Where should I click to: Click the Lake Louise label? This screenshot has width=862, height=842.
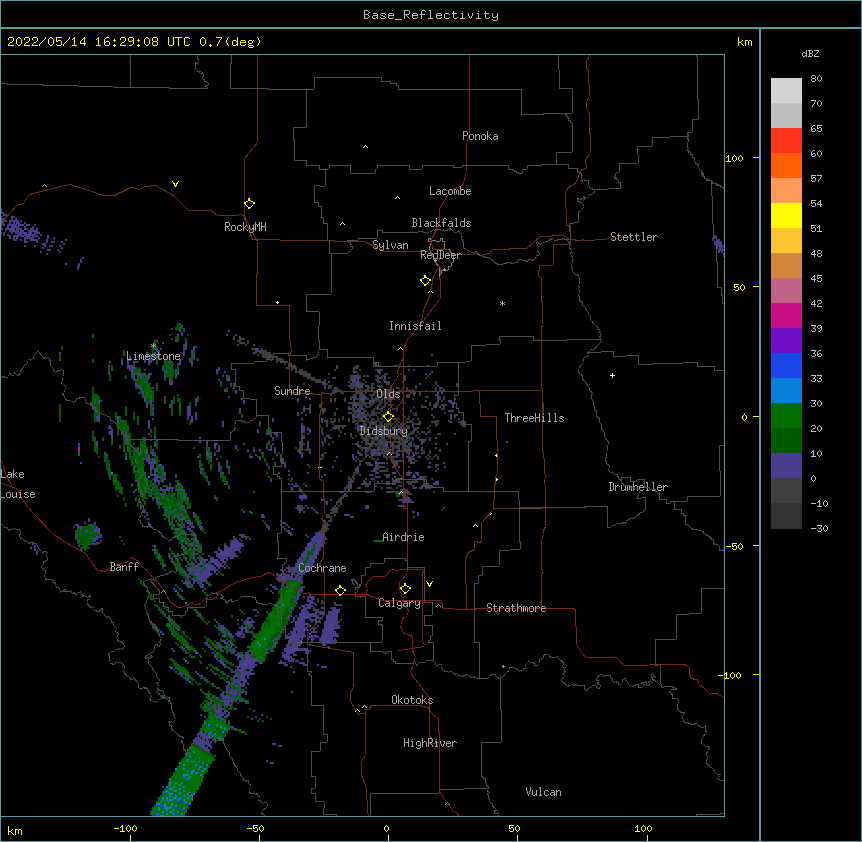tap(16, 484)
